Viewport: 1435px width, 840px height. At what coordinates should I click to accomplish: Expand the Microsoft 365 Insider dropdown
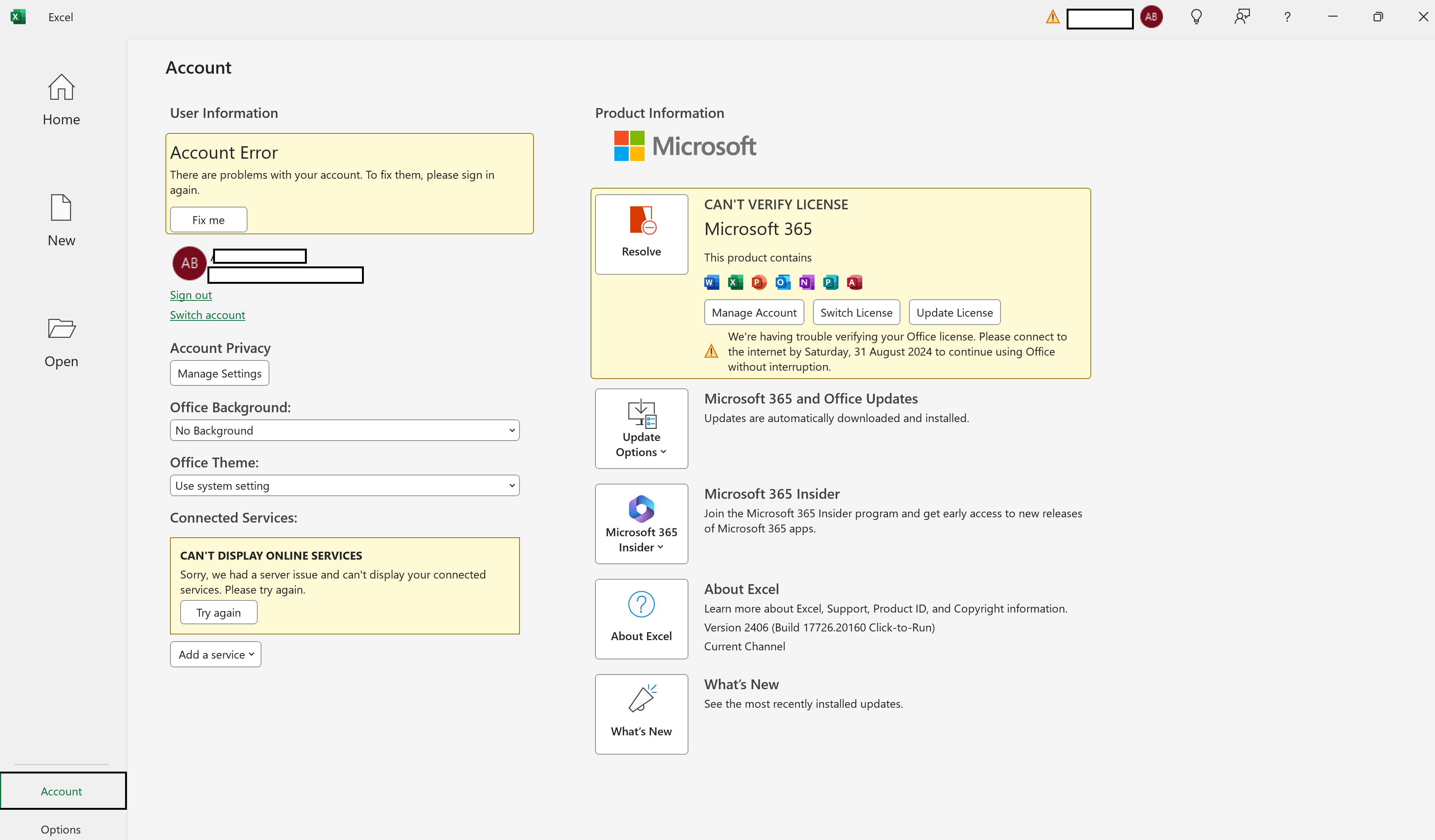(641, 524)
